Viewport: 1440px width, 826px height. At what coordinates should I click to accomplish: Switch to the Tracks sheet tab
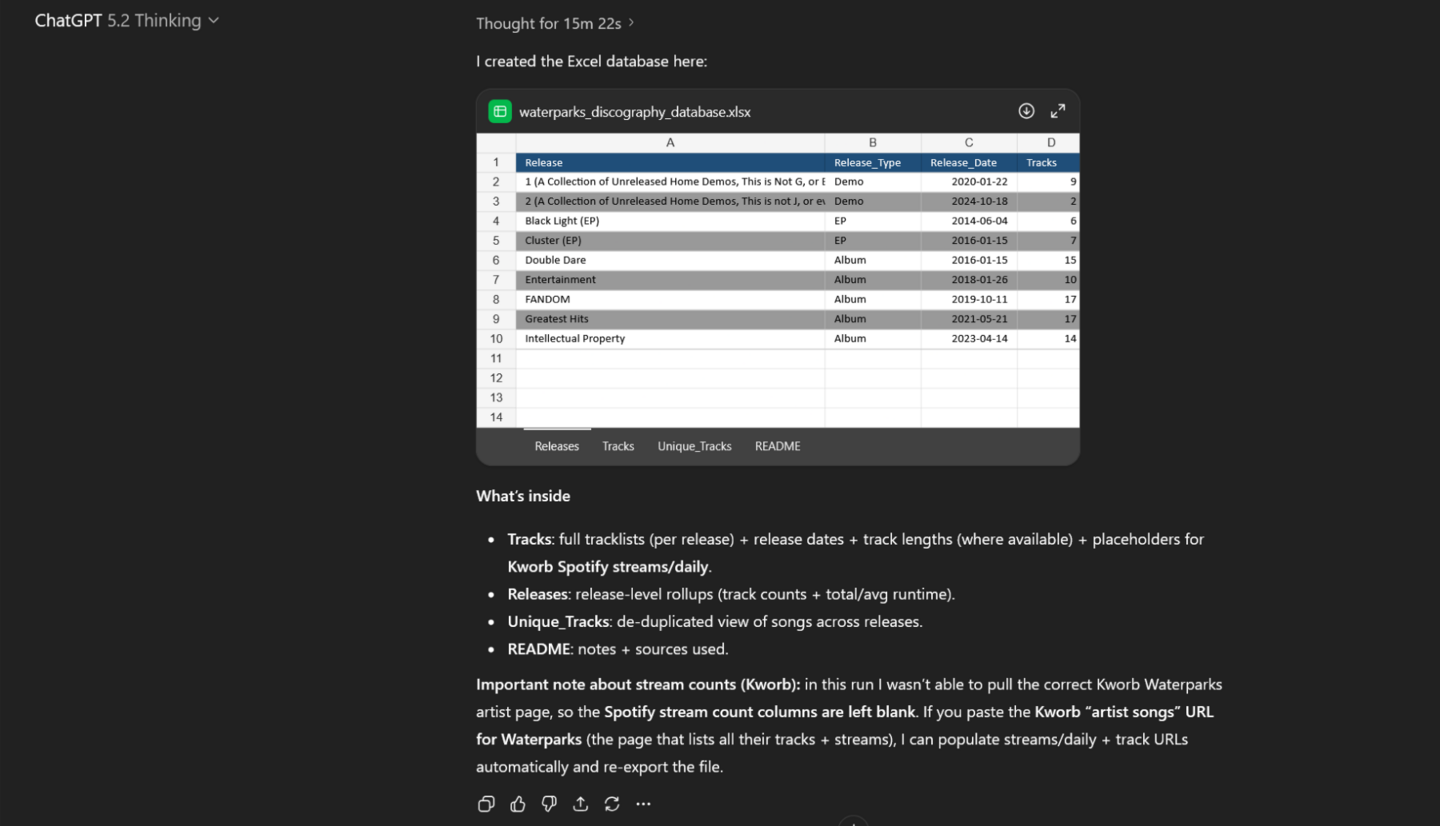618,446
